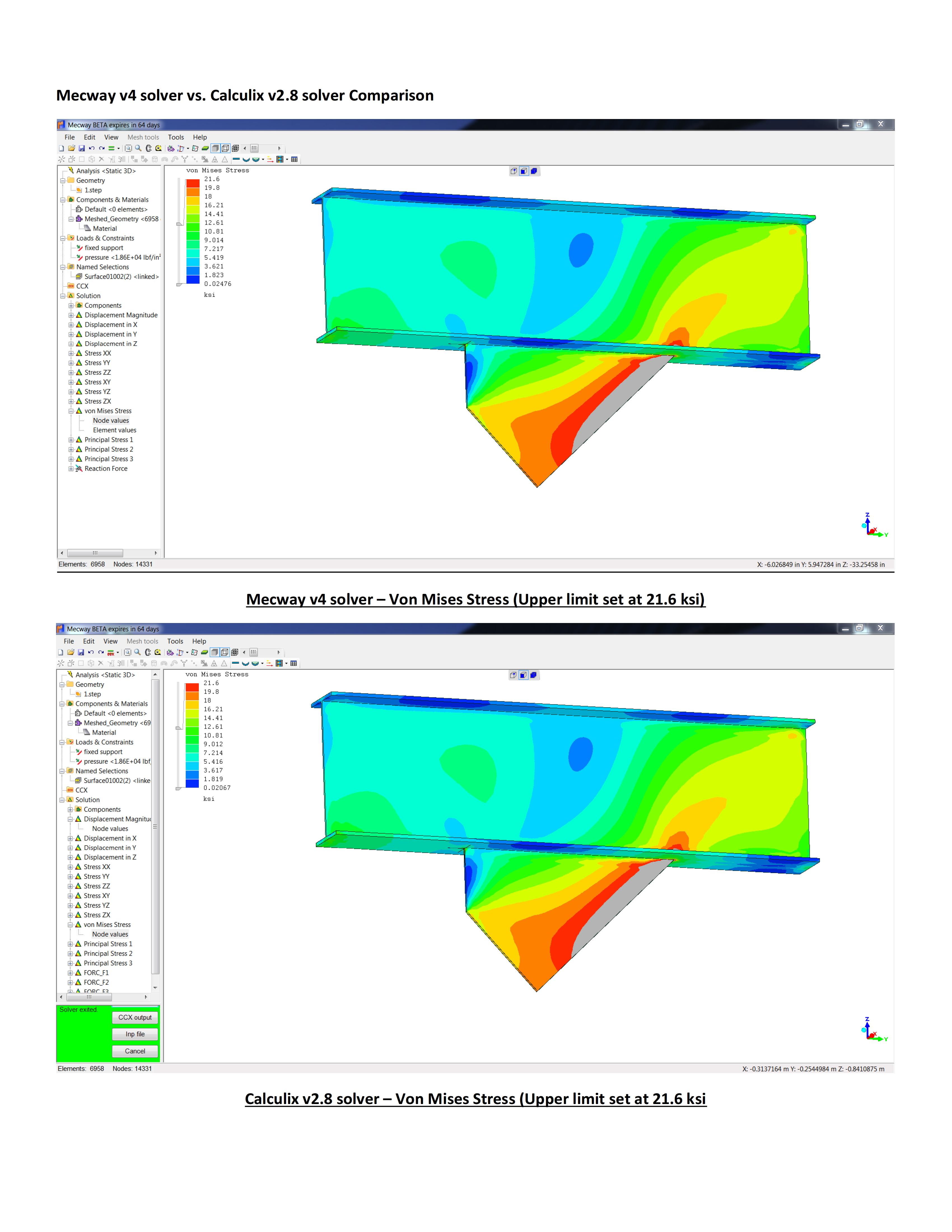Click animation film icon in lower window toolbar
The image size is (952, 1232).
coord(279,663)
